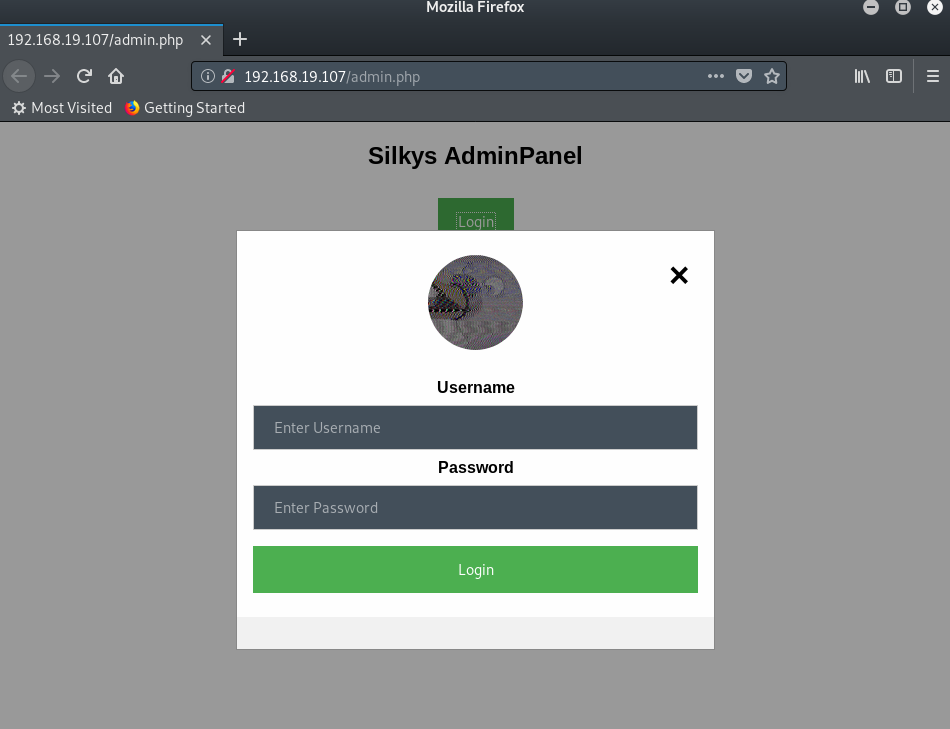Select the 192.168.19.107/admin.php tab
Screen dimensions: 950x729
(x=96, y=40)
